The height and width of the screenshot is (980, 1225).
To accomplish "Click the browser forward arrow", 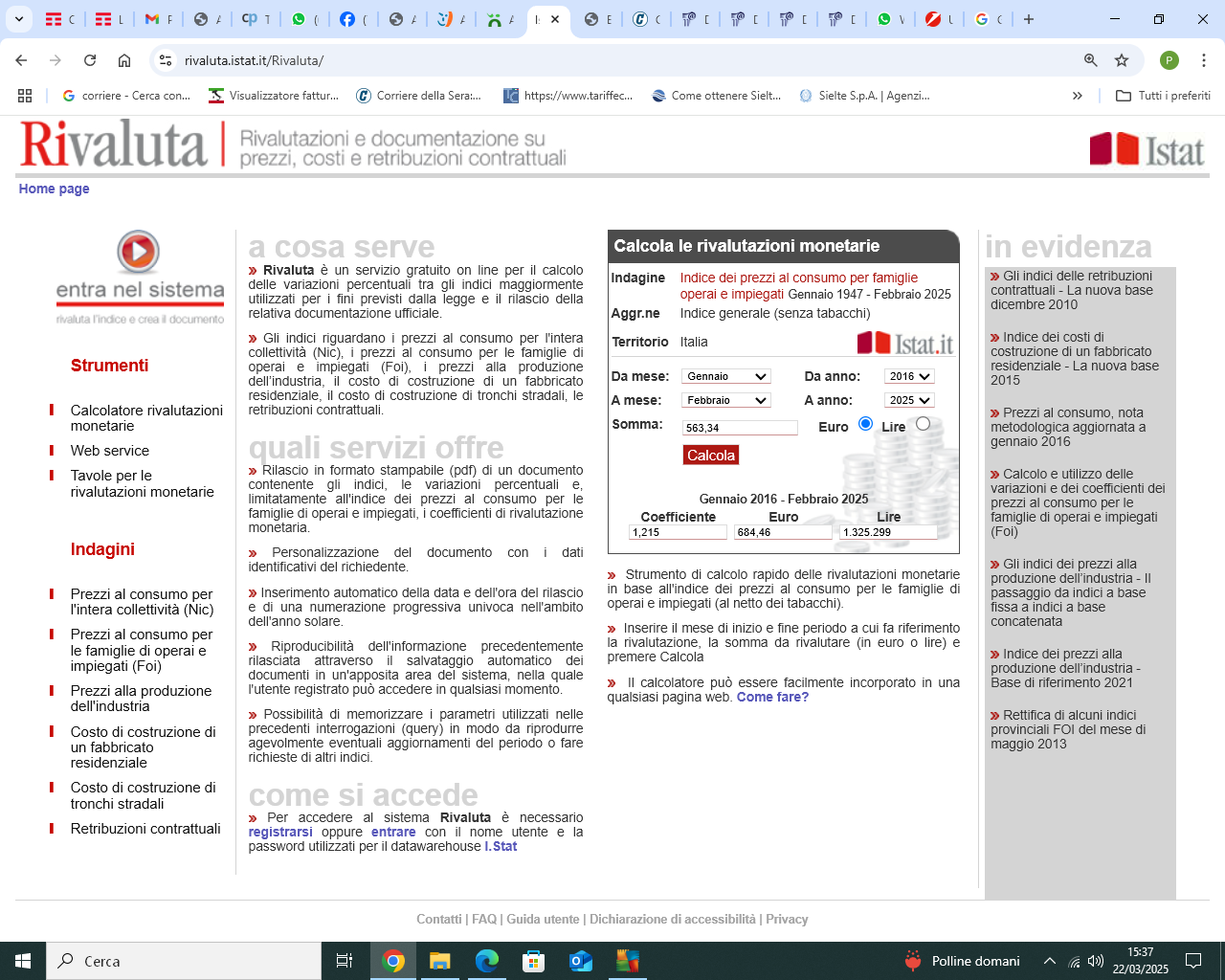I will point(56,60).
